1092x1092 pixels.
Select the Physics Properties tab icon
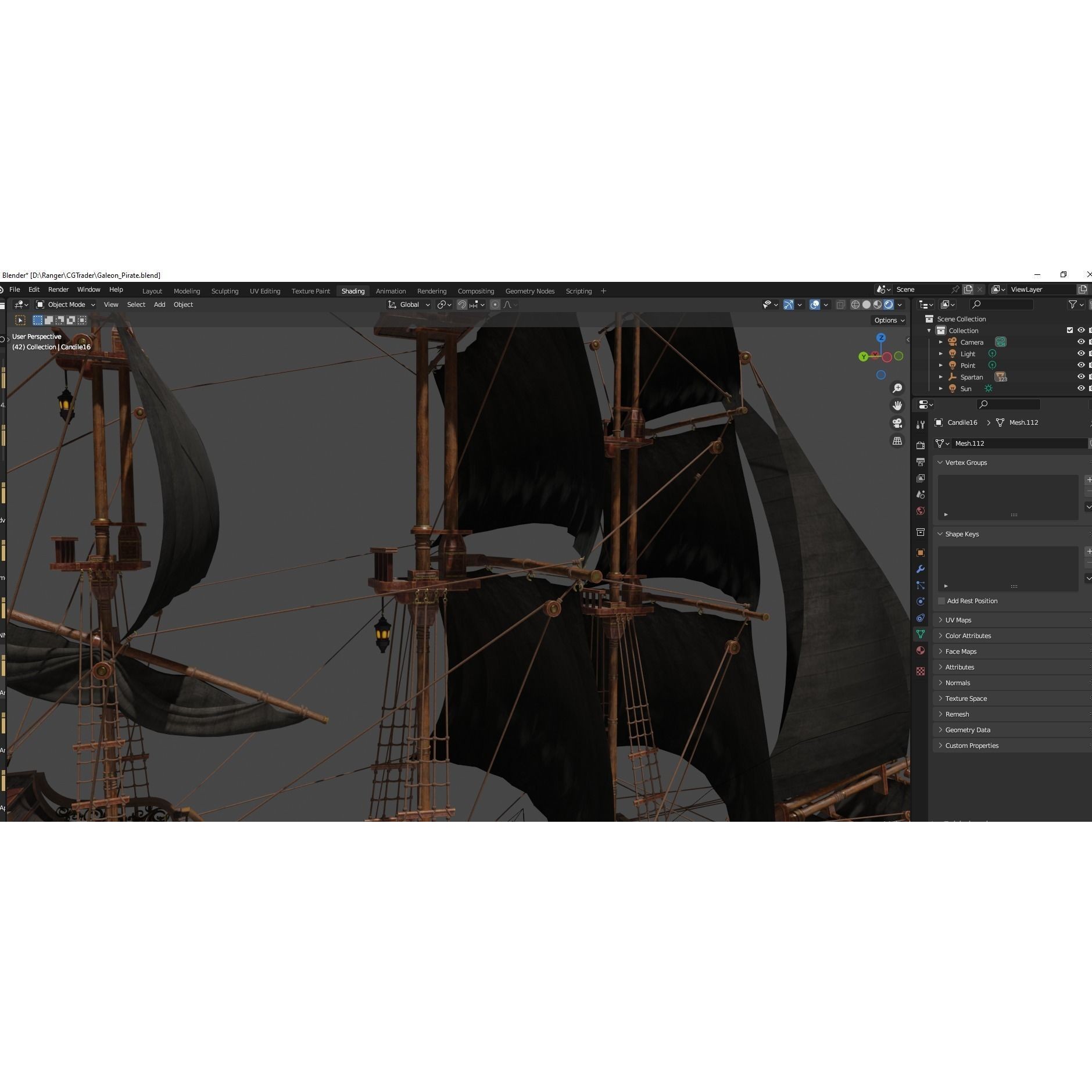[x=921, y=602]
